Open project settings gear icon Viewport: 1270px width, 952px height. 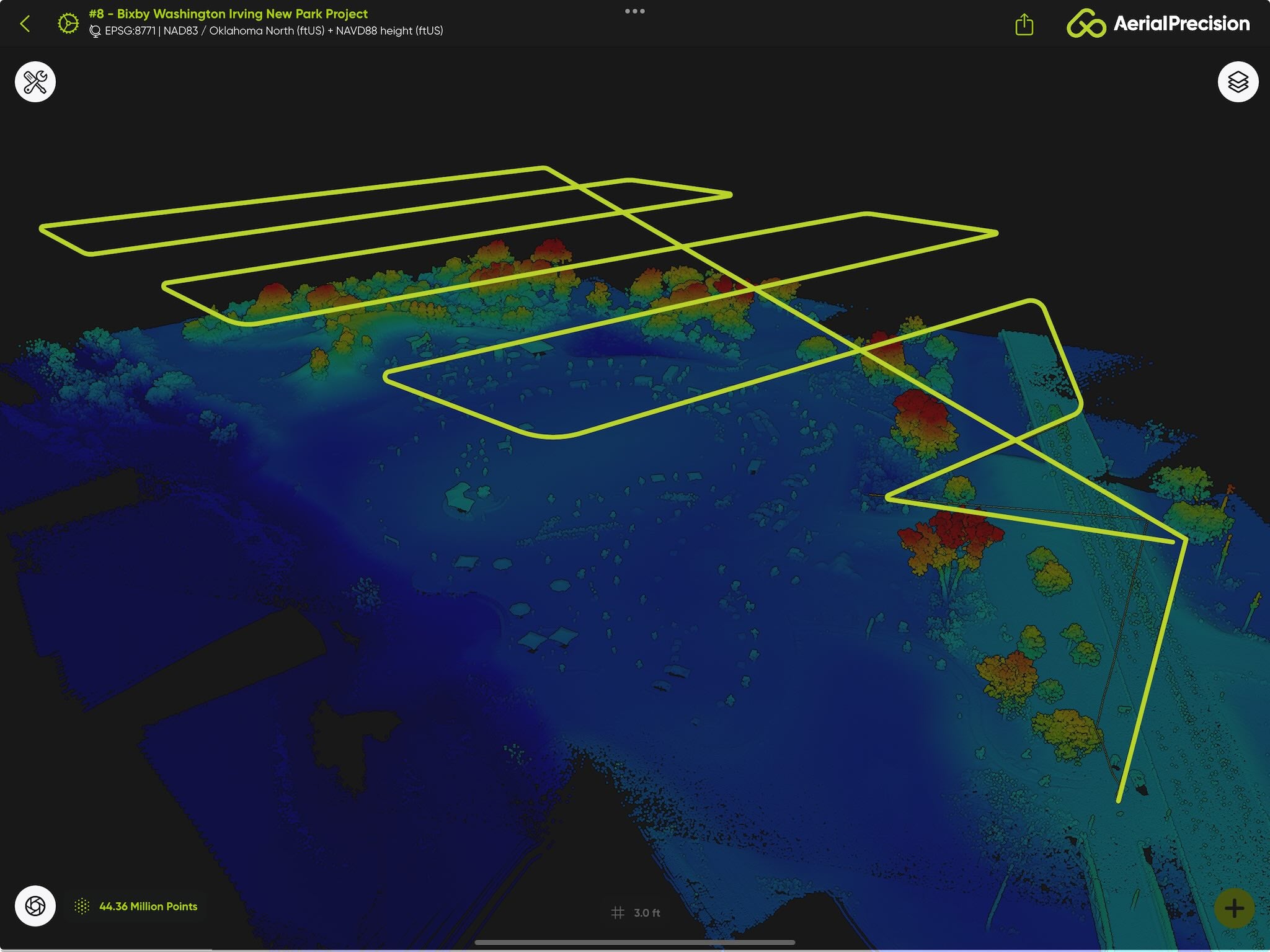pyautogui.click(x=68, y=24)
